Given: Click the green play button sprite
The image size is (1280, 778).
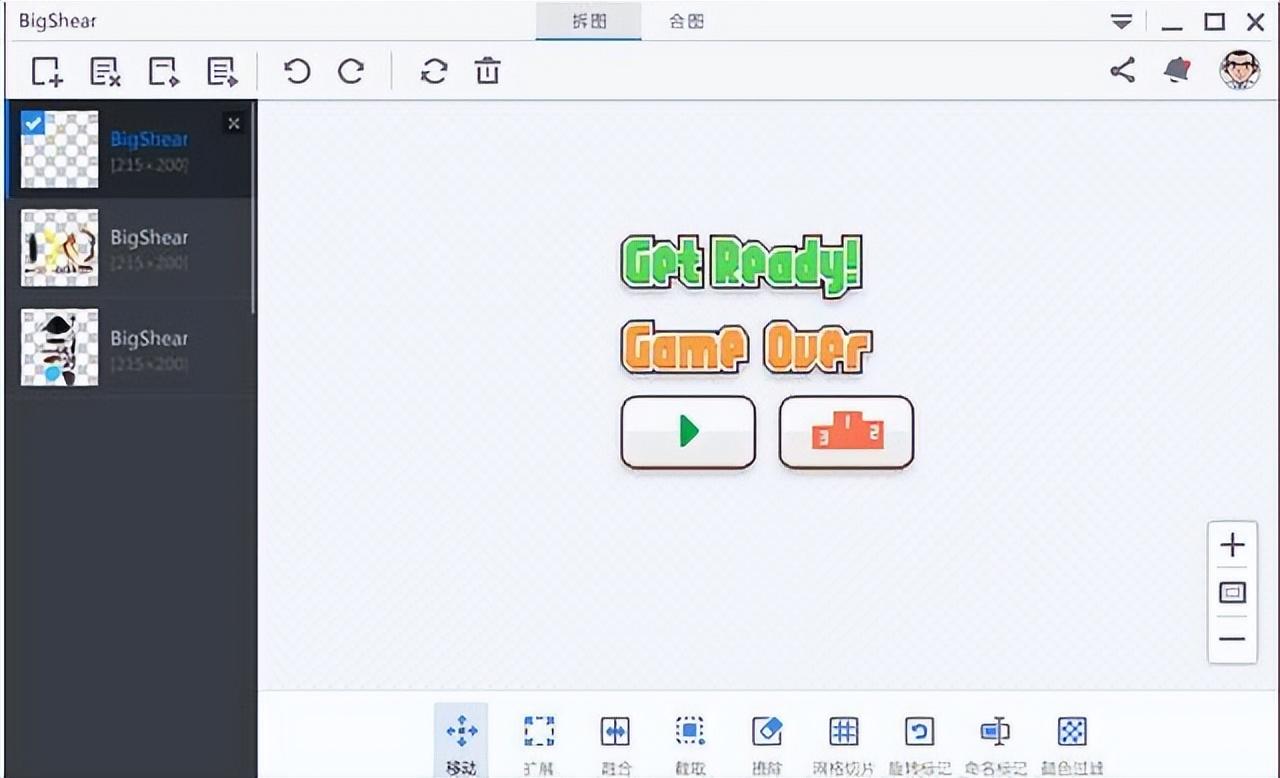Looking at the screenshot, I should [688, 432].
